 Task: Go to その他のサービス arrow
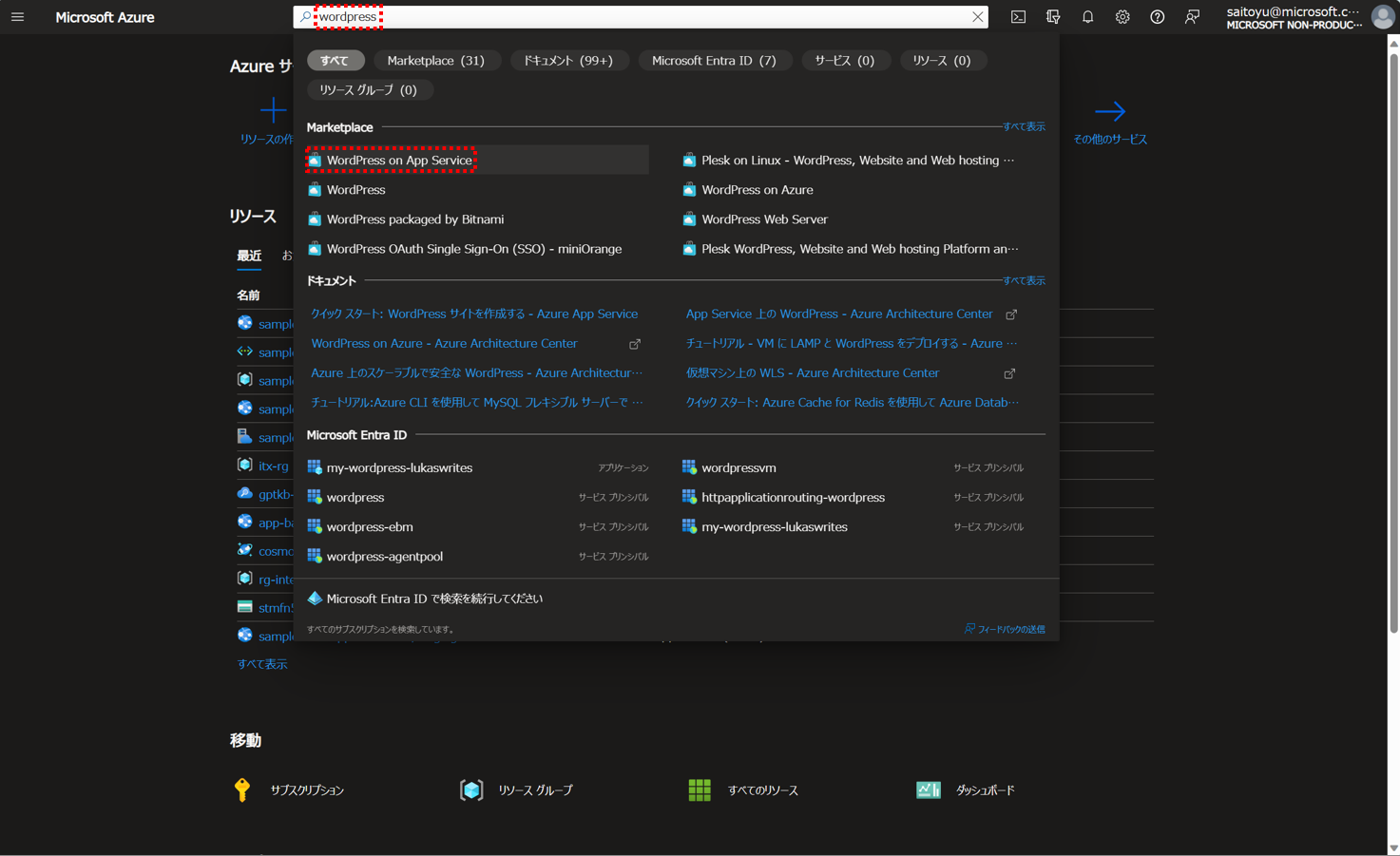click(x=1109, y=111)
